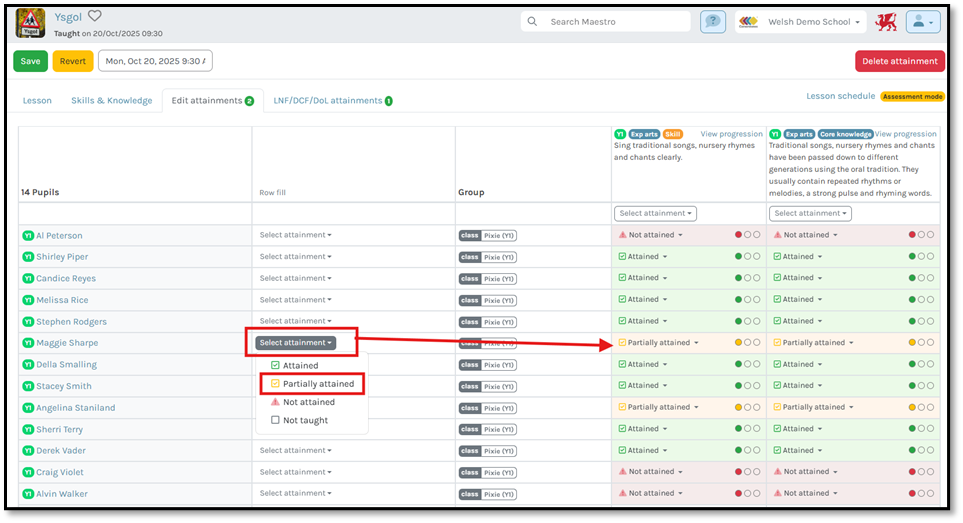963x523 pixels.
Task: Choose Partially attained in the dropdown list
Action: [317, 384]
